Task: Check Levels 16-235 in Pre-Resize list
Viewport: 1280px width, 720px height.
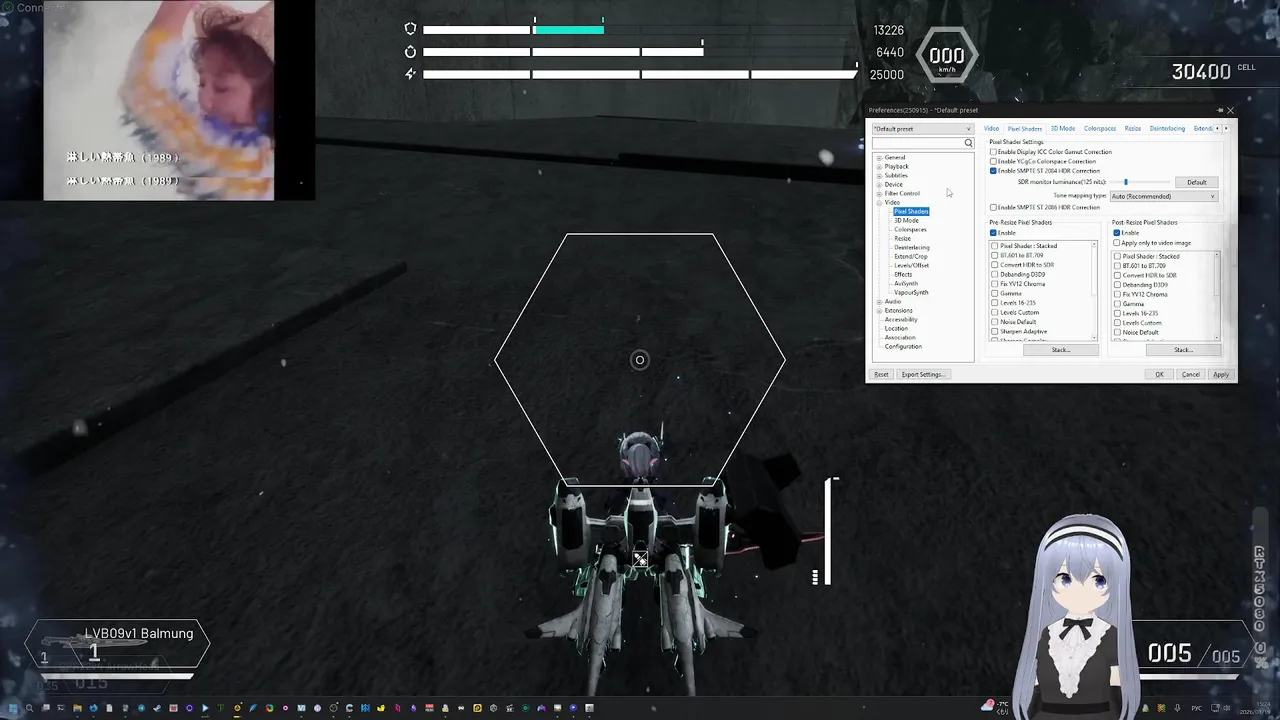Action: [995, 303]
